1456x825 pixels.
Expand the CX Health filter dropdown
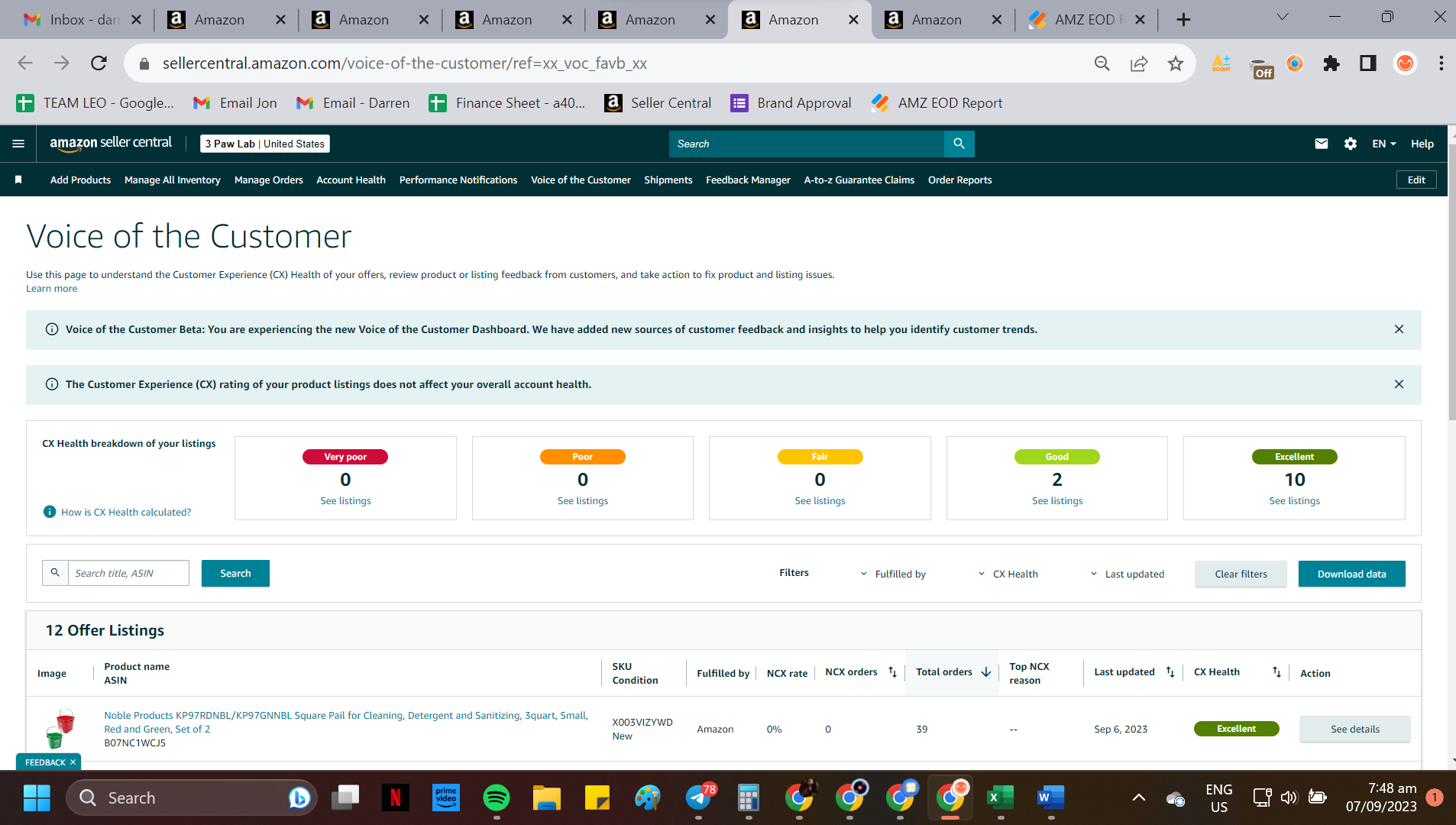(x=1008, y=574)
